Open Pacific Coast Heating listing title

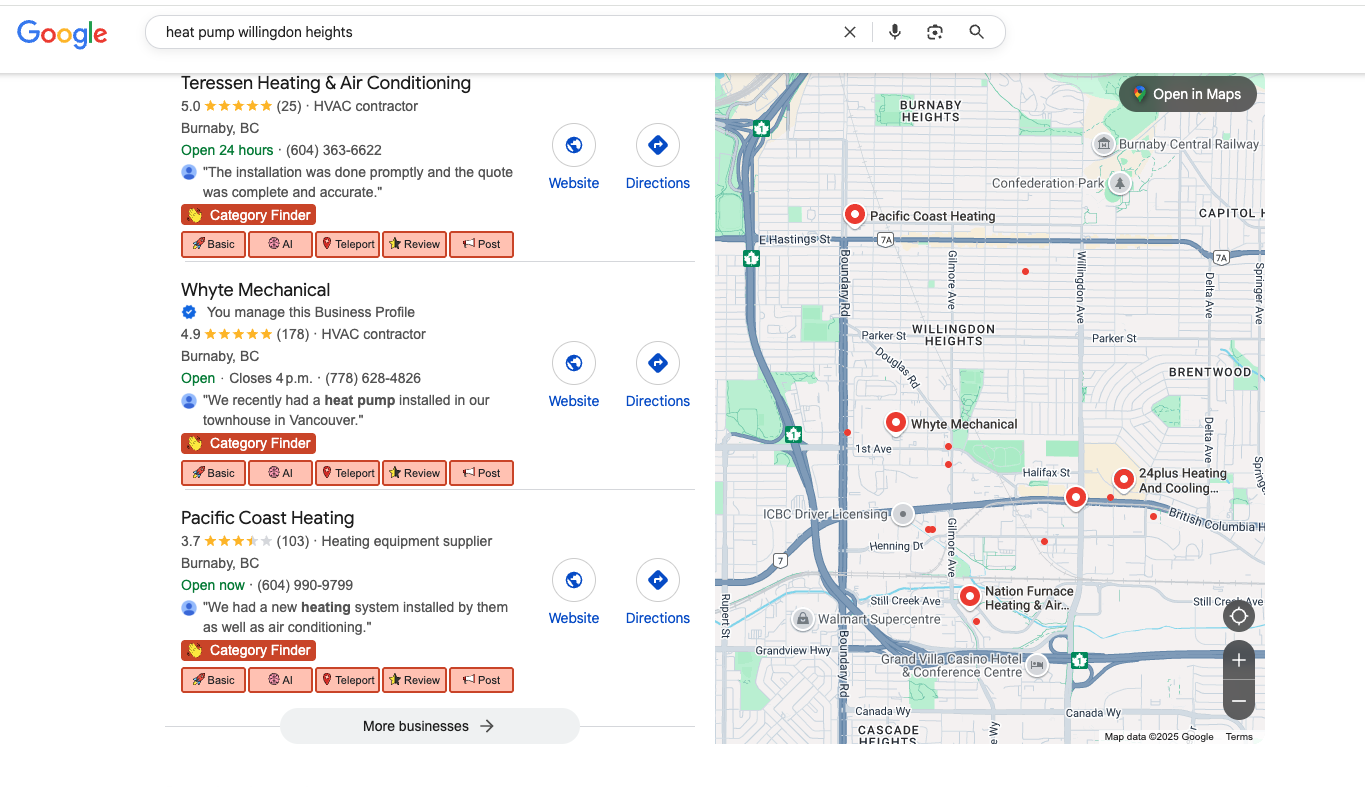coord(267,518)
